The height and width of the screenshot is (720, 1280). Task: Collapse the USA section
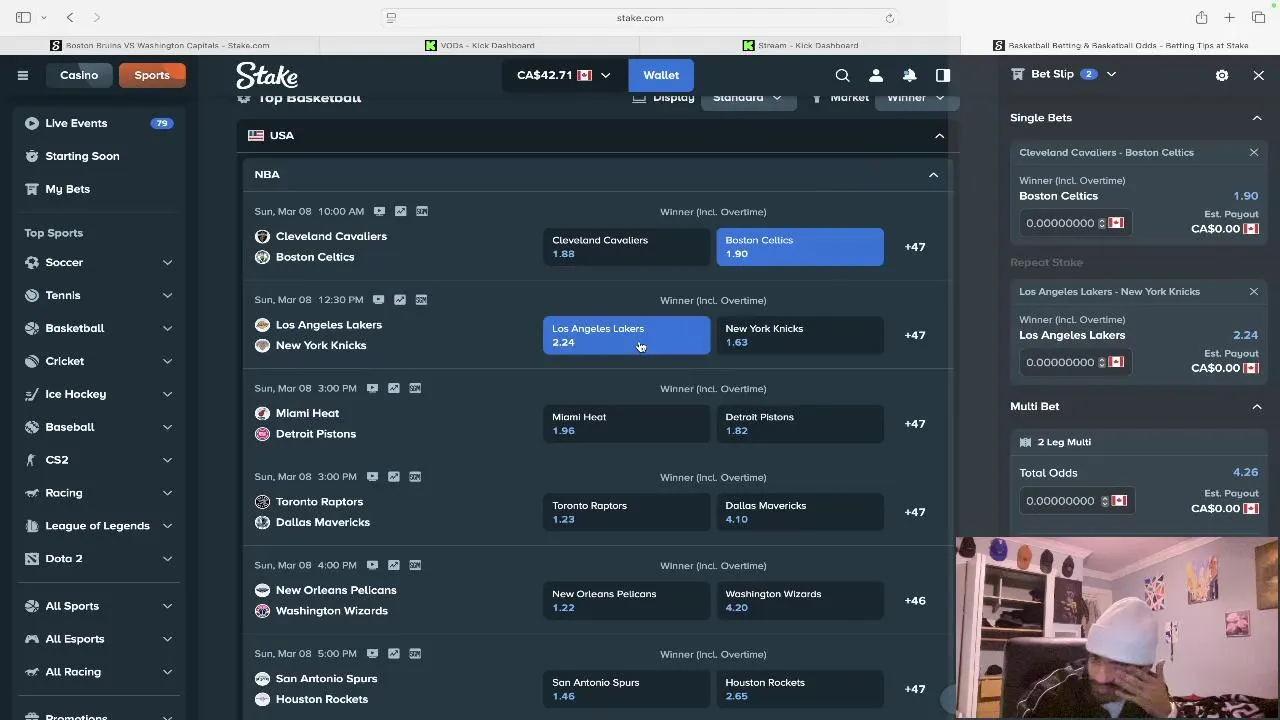939,135
